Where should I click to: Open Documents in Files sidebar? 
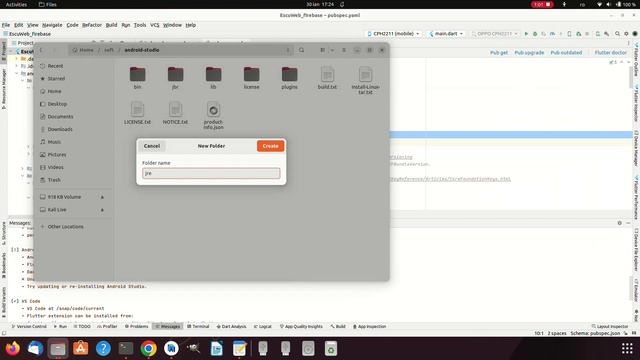coord(60,116)
